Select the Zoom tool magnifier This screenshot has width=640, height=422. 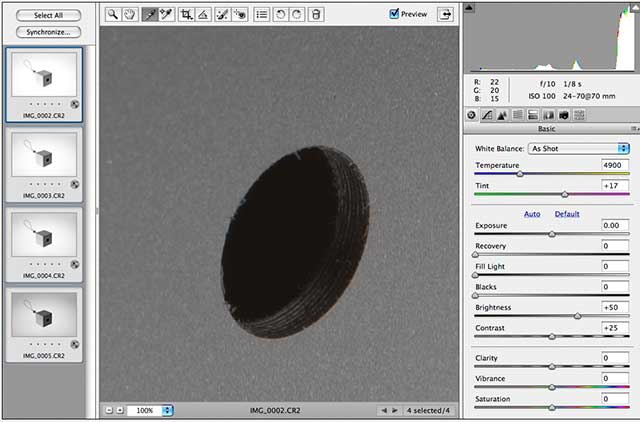click(x=112, y=15)
